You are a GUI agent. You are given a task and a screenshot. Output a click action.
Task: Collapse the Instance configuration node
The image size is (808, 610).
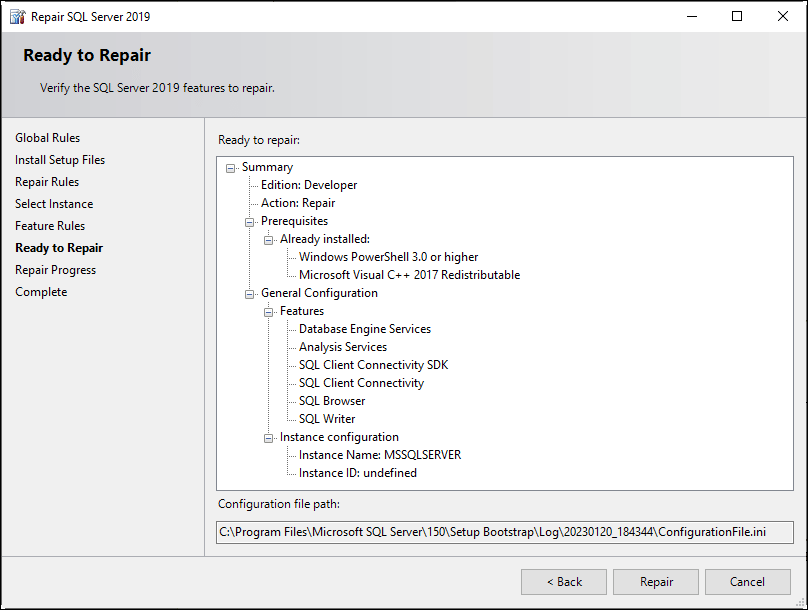268,436
